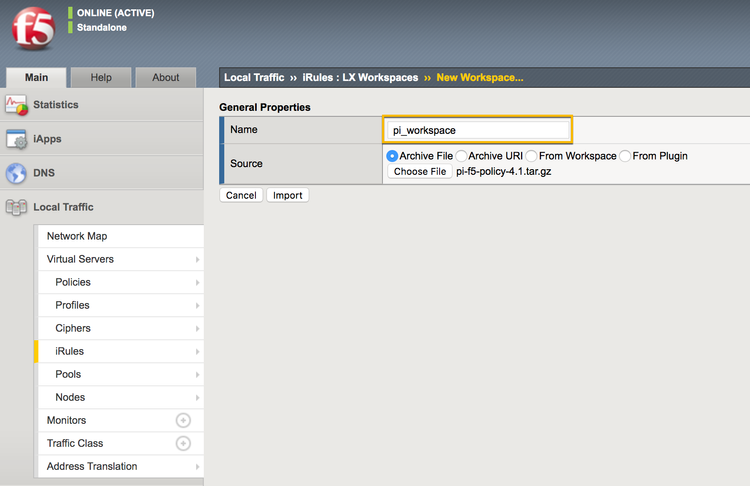
Task: Click the Name input field with pi_workspace
Action: (x=478, y=130)
